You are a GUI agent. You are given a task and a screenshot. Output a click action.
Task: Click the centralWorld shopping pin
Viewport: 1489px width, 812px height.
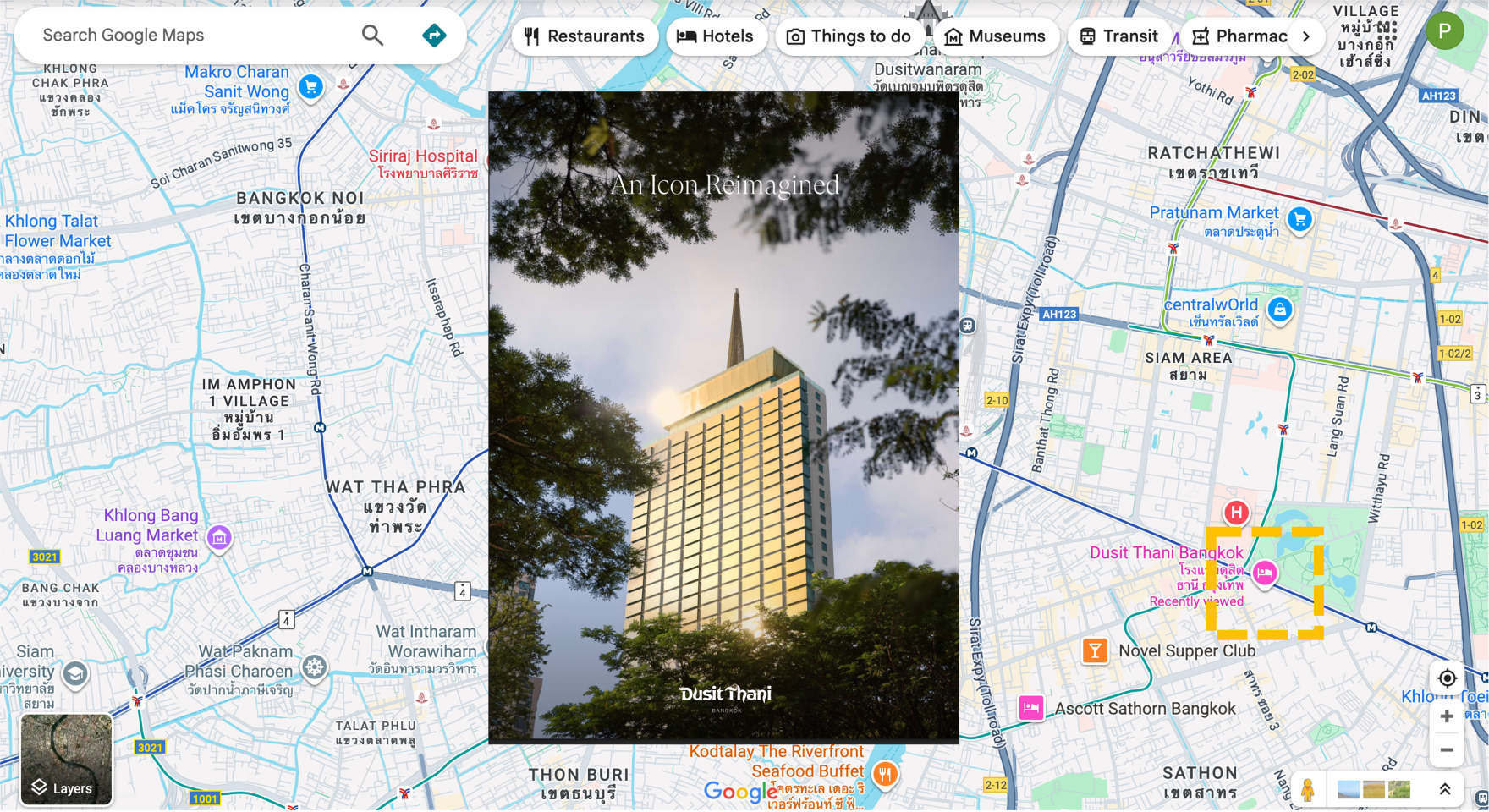(x=1280, y=310)
